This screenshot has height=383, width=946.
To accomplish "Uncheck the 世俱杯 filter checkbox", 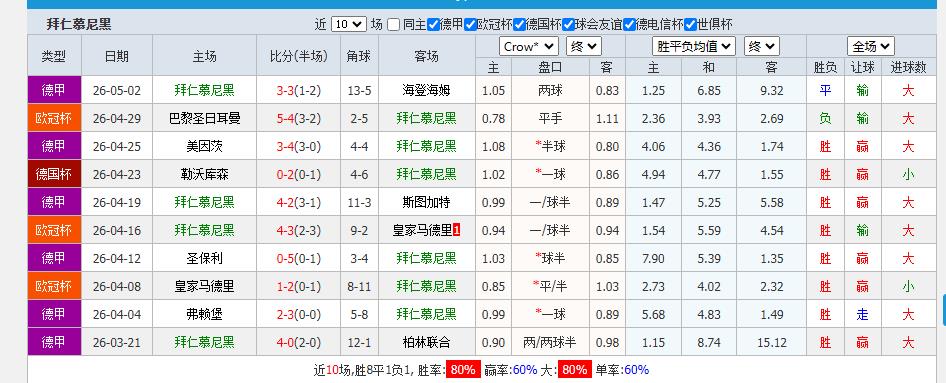I will [691, 25].
